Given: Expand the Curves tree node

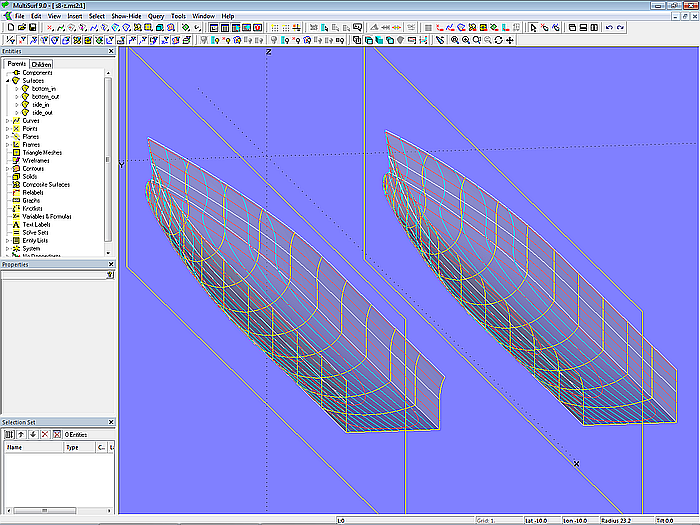Looking at the screenshot, I should click(8, 121).
